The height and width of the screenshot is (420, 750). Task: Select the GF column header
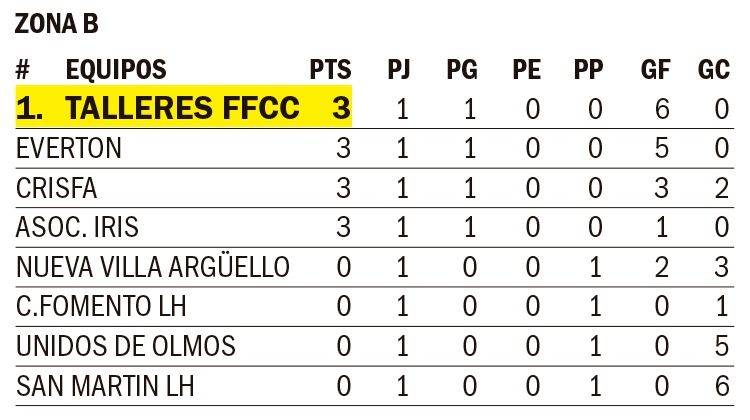(x=655, y=70)
